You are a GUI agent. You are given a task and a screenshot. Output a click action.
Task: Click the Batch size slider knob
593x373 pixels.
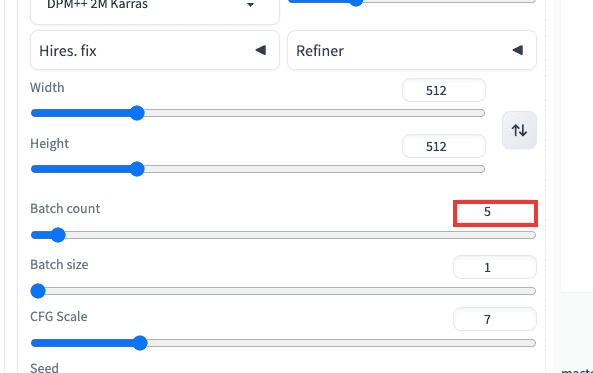(38, 291)
